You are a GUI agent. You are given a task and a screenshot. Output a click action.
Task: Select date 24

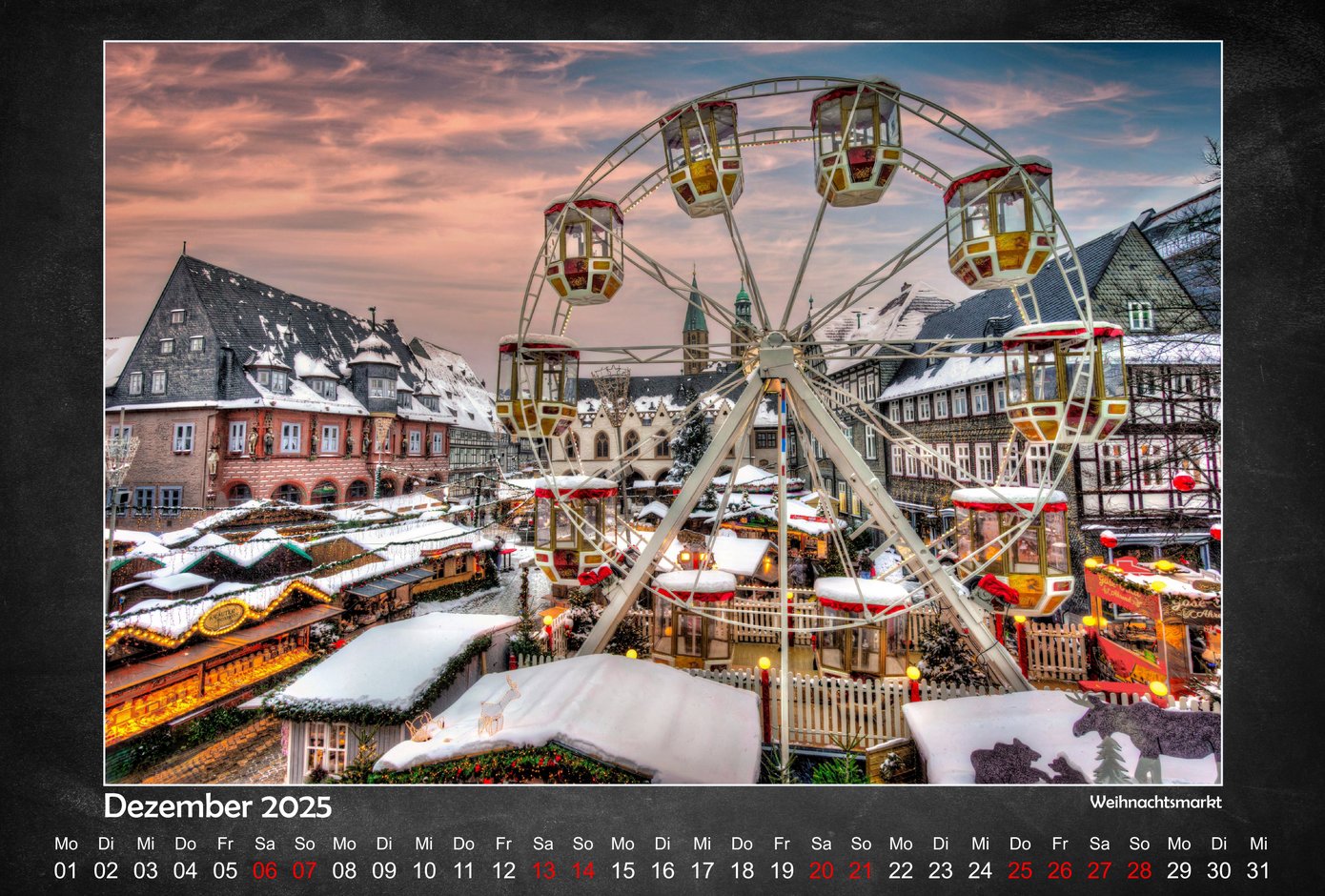pyautogui.click(x=980, y=870)
